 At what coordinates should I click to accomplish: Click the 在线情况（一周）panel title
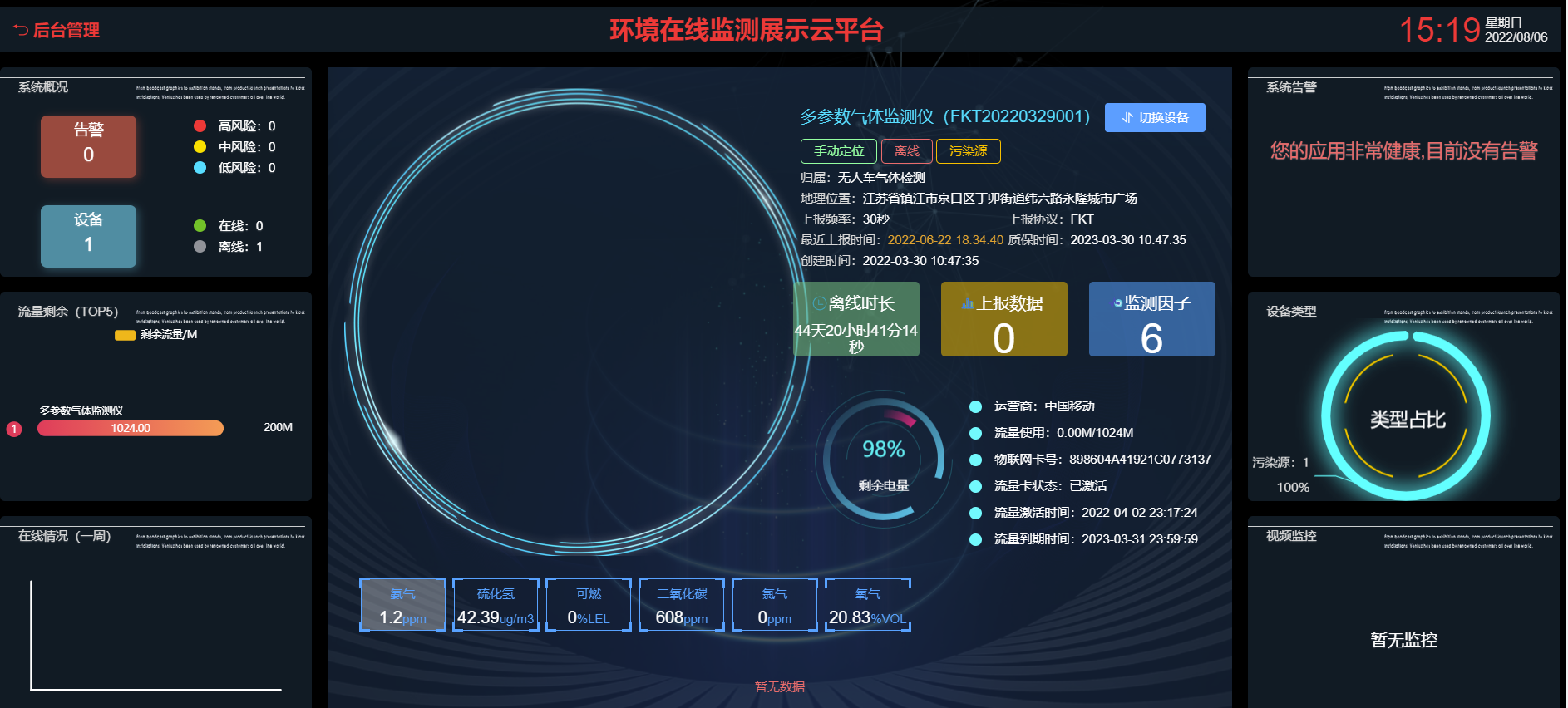click(65, 536)
